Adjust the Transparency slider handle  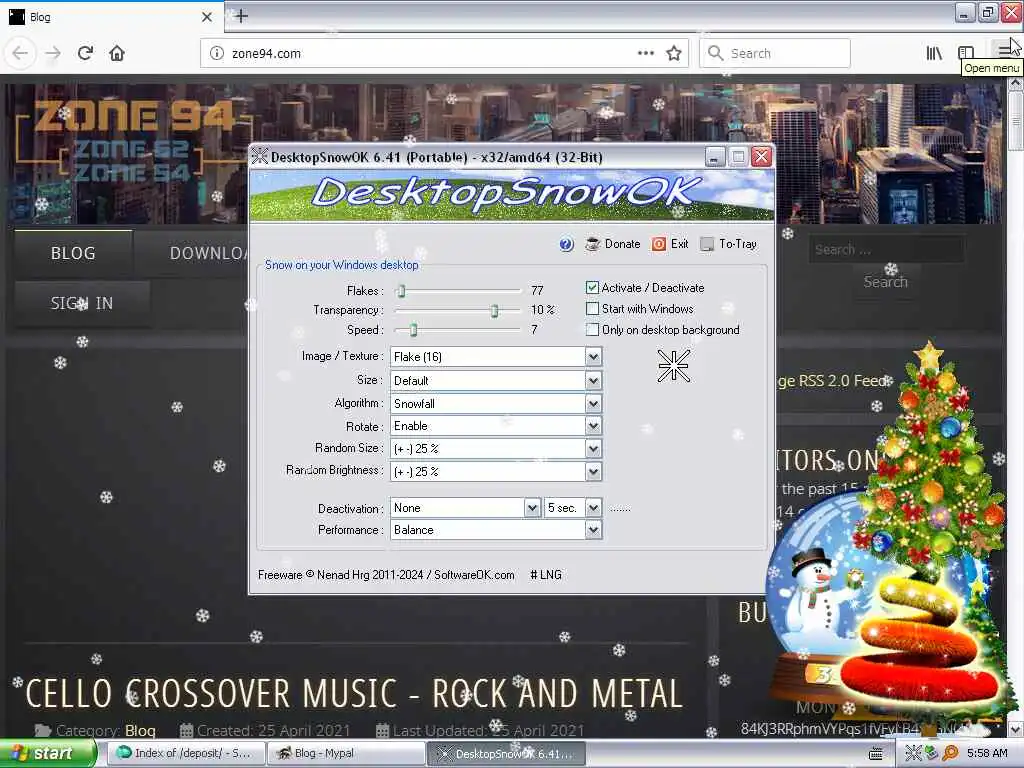pos(494,310)
